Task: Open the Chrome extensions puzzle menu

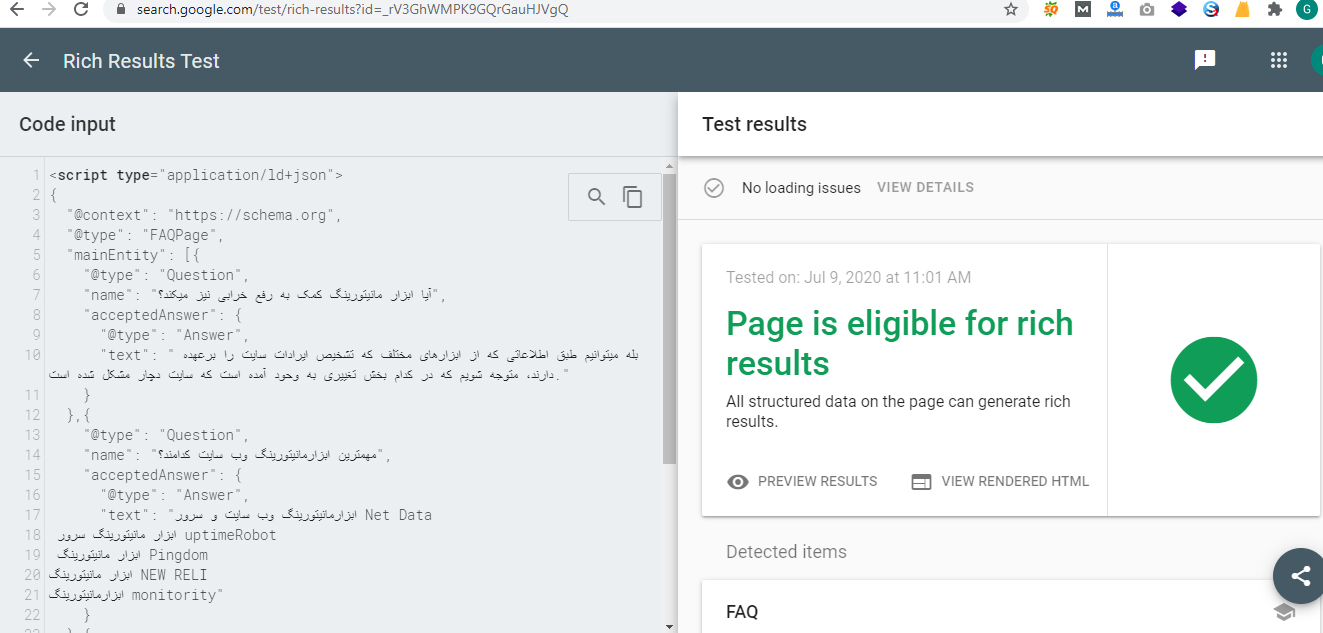Action: pyautogui.click(x=1274, y=9)
